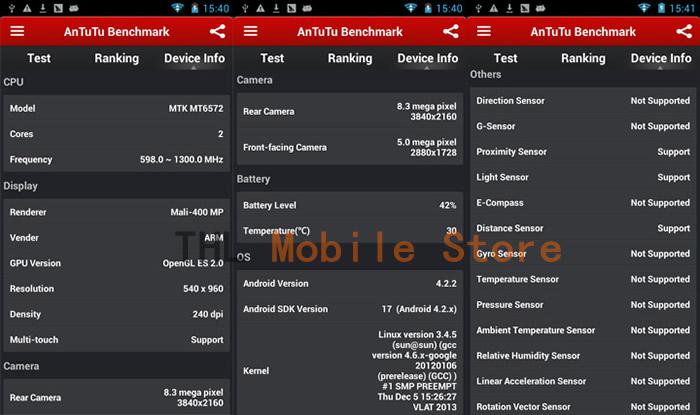Switch to Test tab in first screen

(39, 58)
